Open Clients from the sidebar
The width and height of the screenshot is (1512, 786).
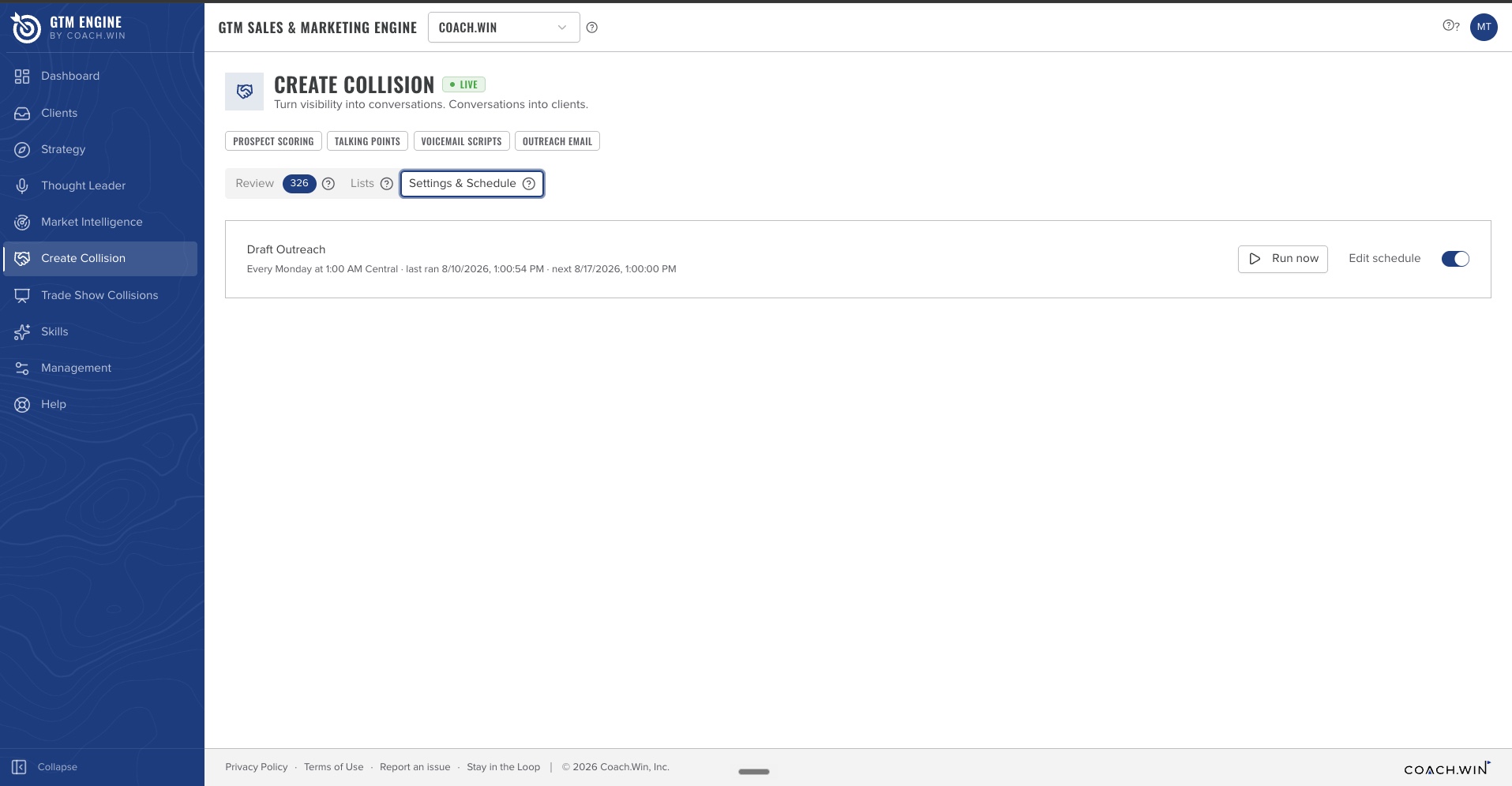(100, 114)
